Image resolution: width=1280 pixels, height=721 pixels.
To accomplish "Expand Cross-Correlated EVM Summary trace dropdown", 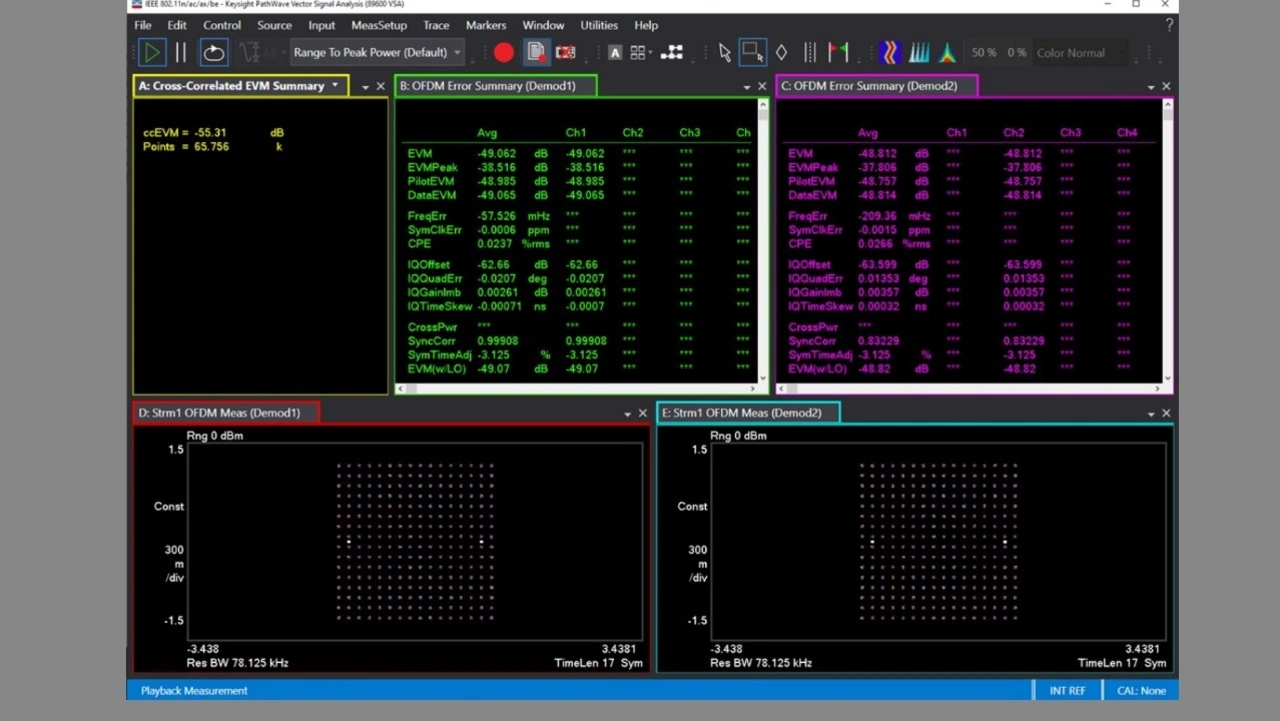I will point(335,86).
